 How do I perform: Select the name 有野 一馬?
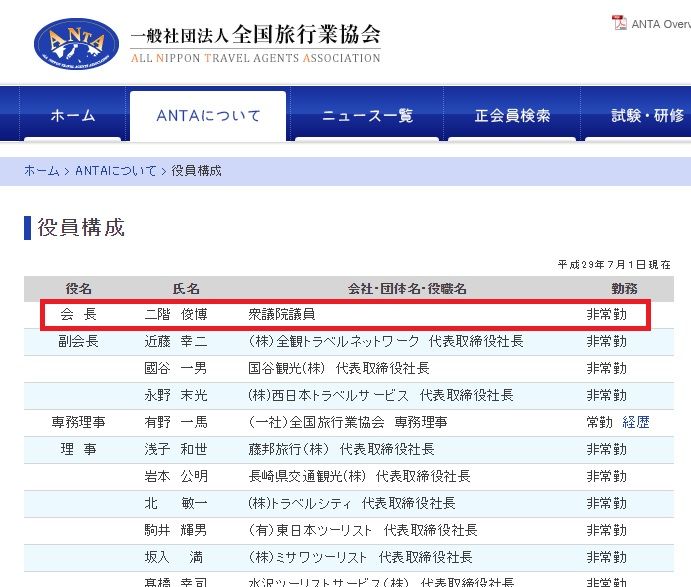176,422
